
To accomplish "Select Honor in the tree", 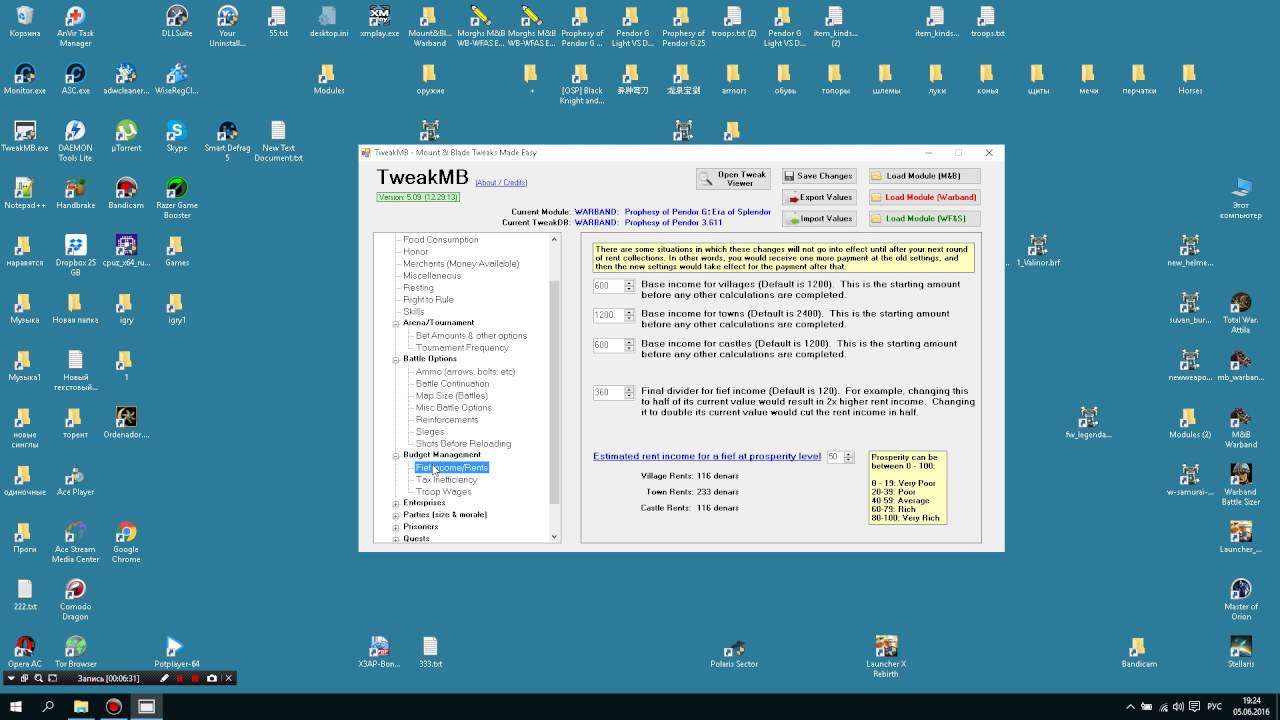I will (x=416, y=252).
